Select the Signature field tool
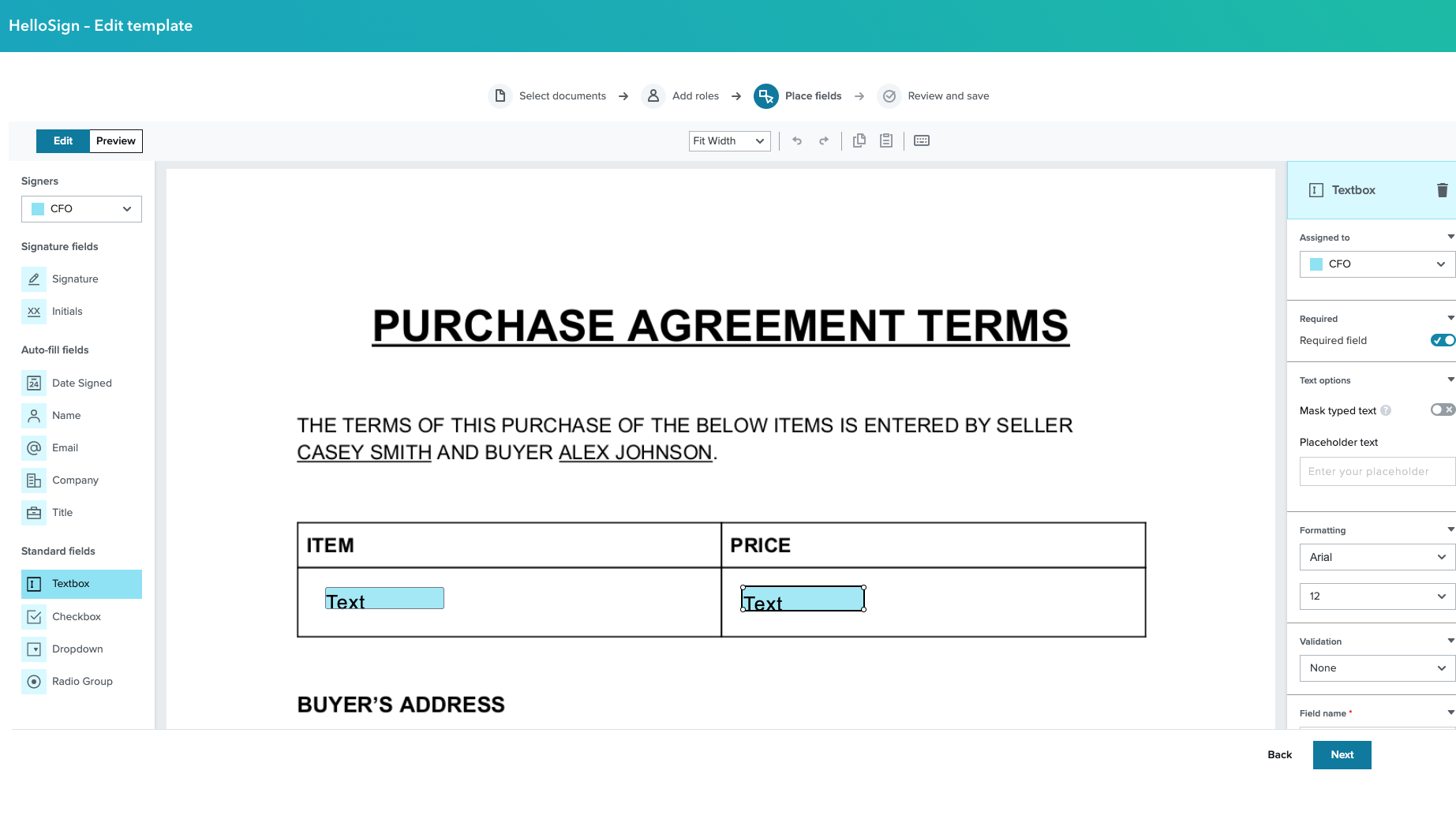The height and width of the screenshot is (819, 1456). 75,279
